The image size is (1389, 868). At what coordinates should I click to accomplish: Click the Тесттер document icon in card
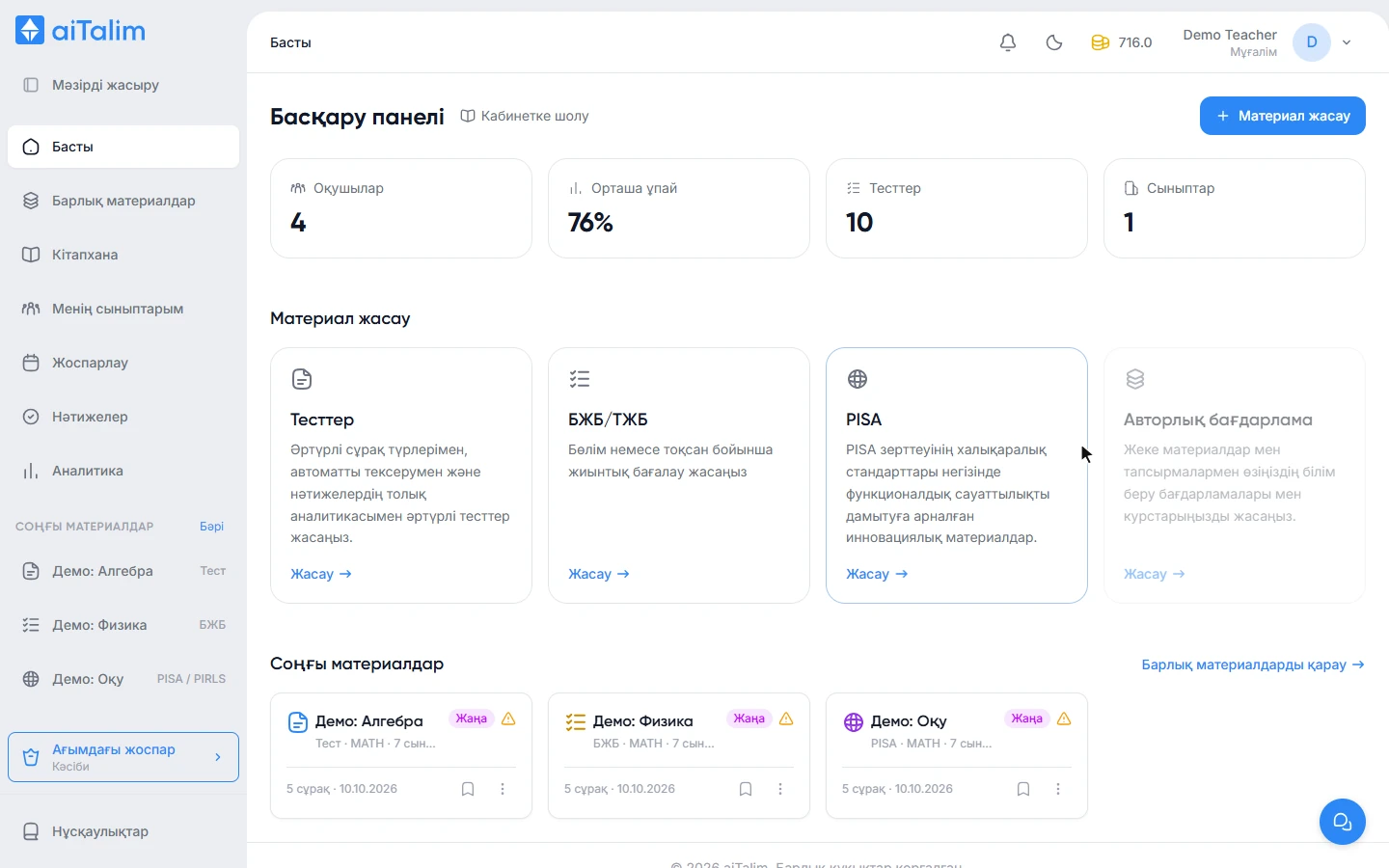(x=302, y=379)
